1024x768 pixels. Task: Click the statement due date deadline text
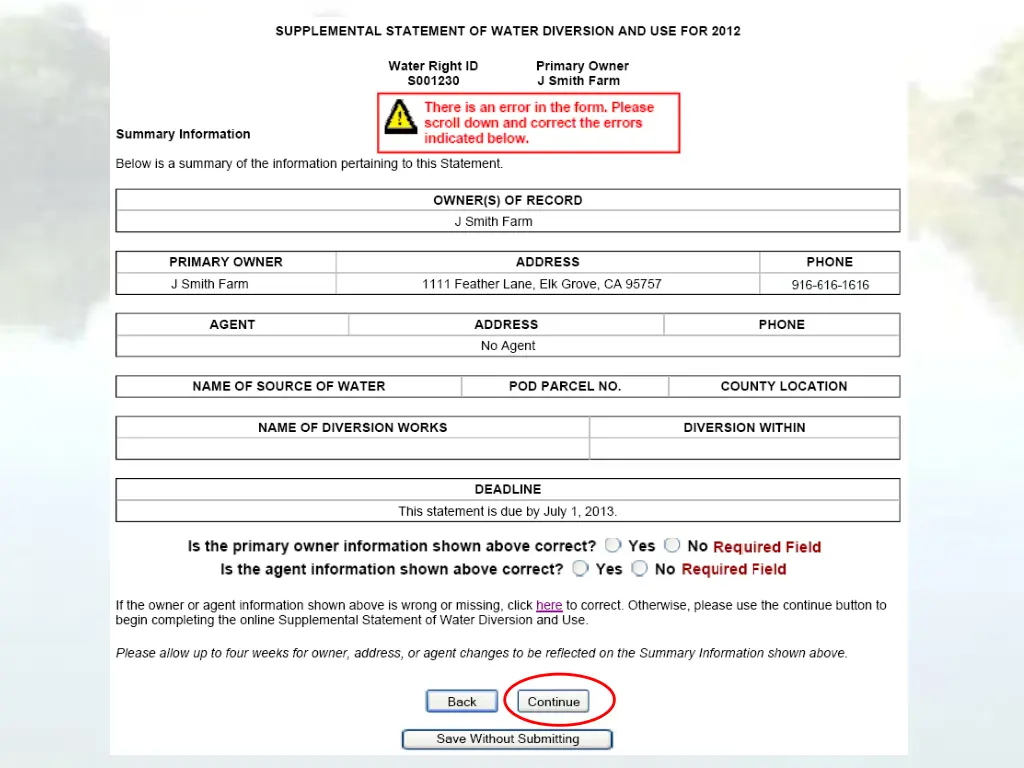pyautogui.click(x=507, y=511)
